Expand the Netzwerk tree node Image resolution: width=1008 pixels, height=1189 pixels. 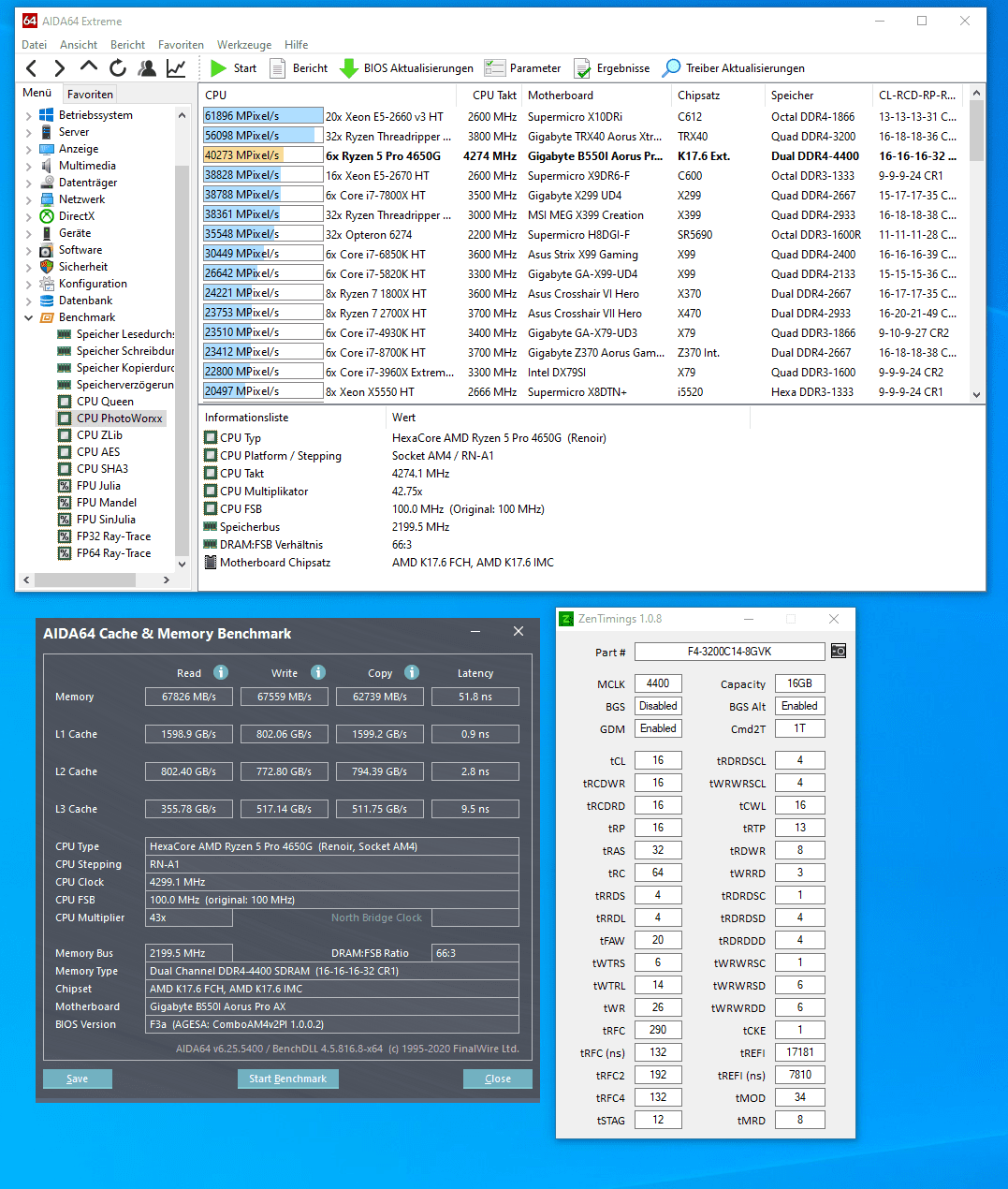click(28, 199)
